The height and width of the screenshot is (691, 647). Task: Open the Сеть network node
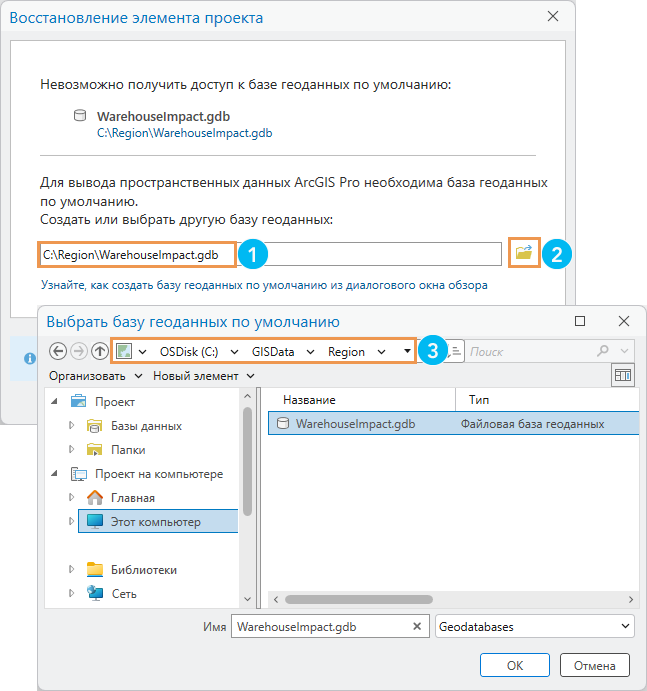[x=123, y=593]
